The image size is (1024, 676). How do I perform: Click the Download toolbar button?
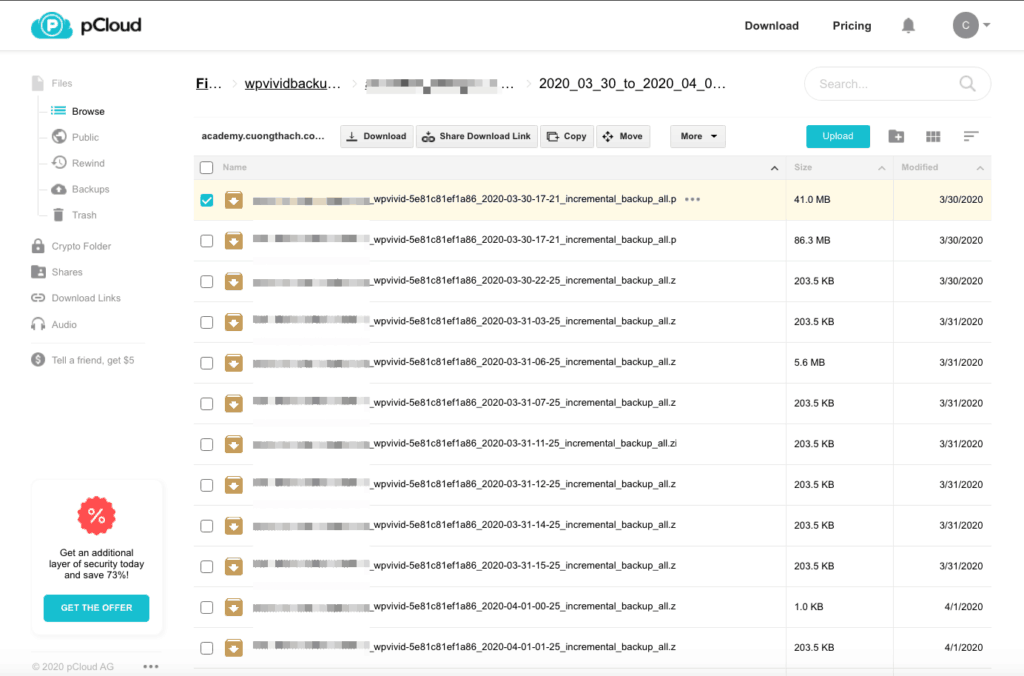coord(377,136)
